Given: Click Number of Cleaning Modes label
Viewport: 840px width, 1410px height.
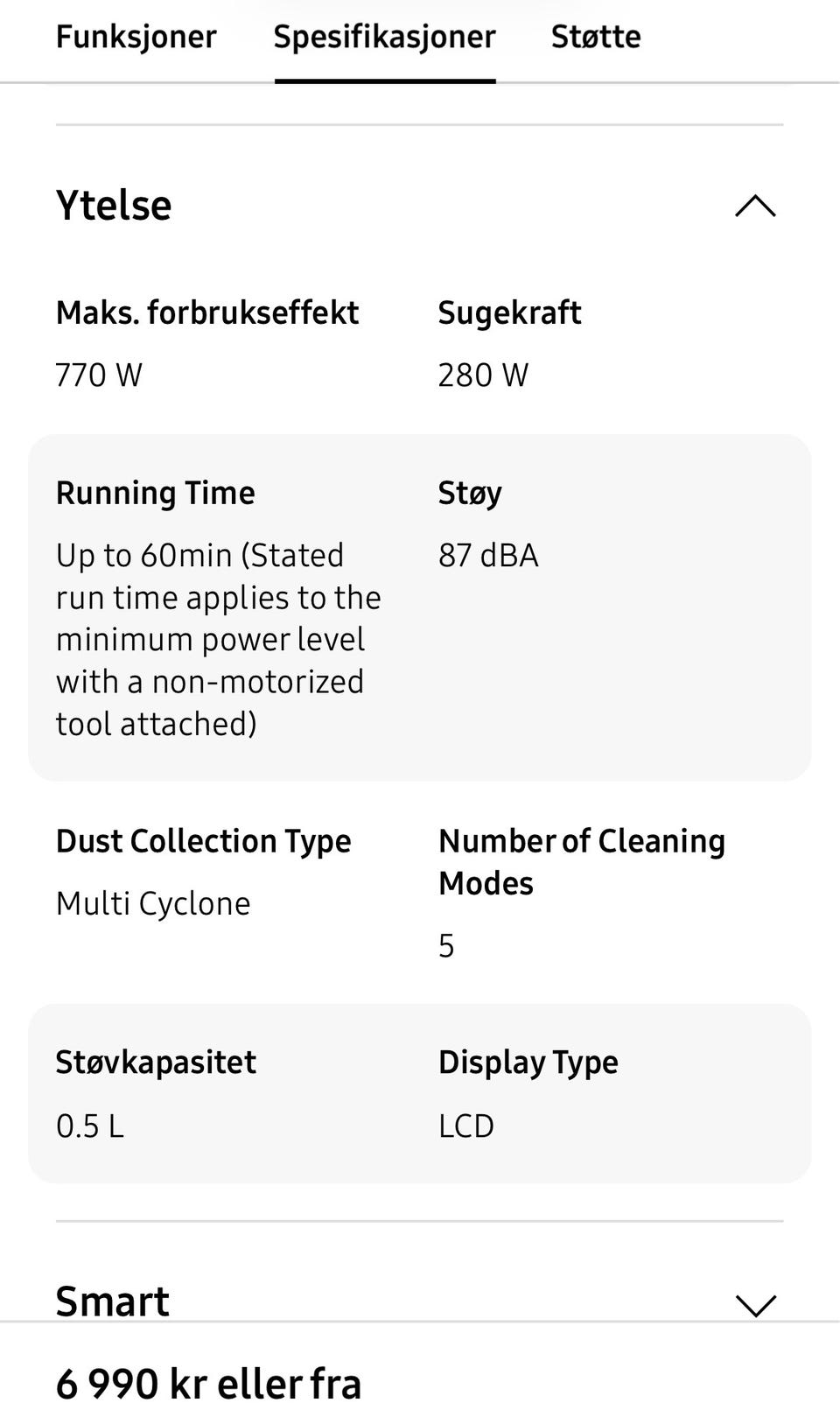Looking at the screenshot, I should 581,861.
